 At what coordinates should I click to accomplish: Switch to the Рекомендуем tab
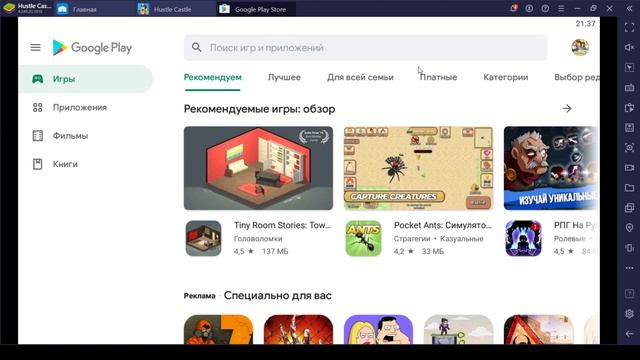pyautogui.click(x=213, y=77)
